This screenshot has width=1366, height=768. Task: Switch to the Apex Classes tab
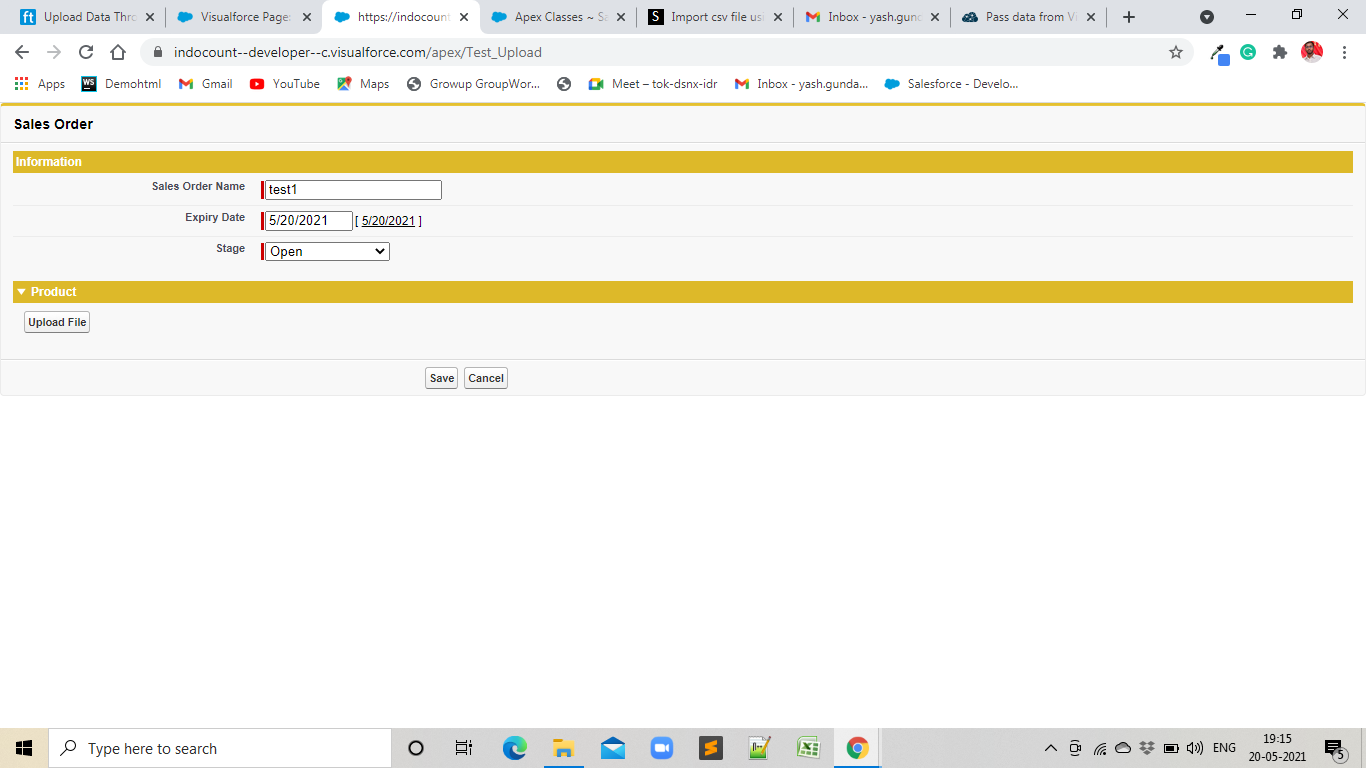[x=557, y=17]
